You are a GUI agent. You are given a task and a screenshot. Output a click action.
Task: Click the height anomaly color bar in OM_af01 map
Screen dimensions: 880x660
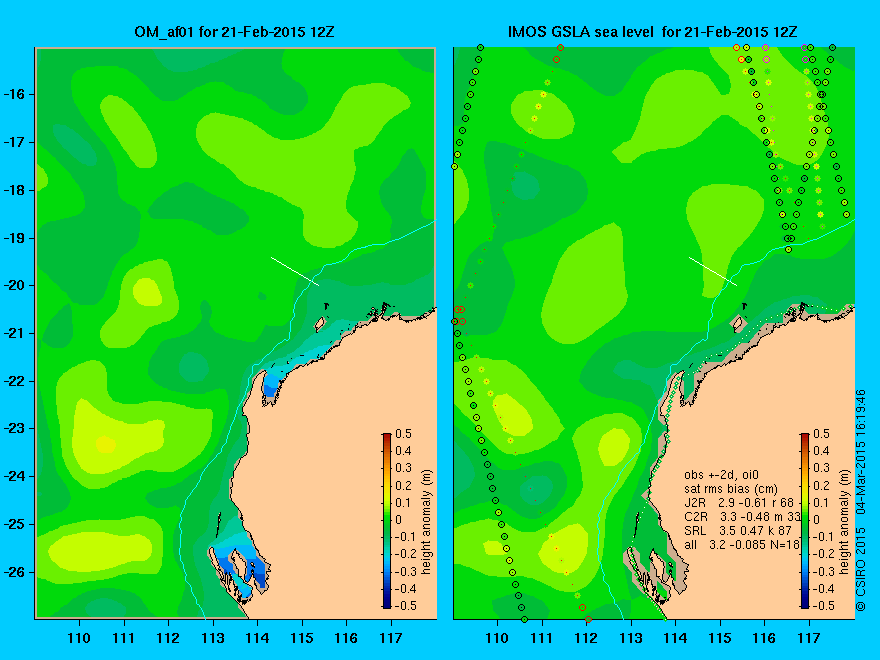coord(387,520)
